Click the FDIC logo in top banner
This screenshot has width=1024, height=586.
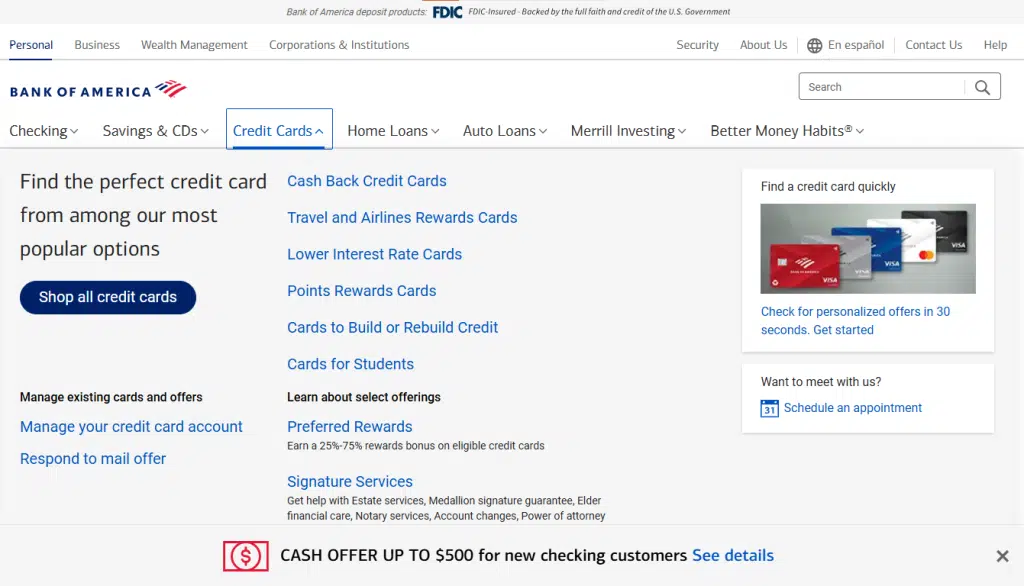click(x=447, y=12)
